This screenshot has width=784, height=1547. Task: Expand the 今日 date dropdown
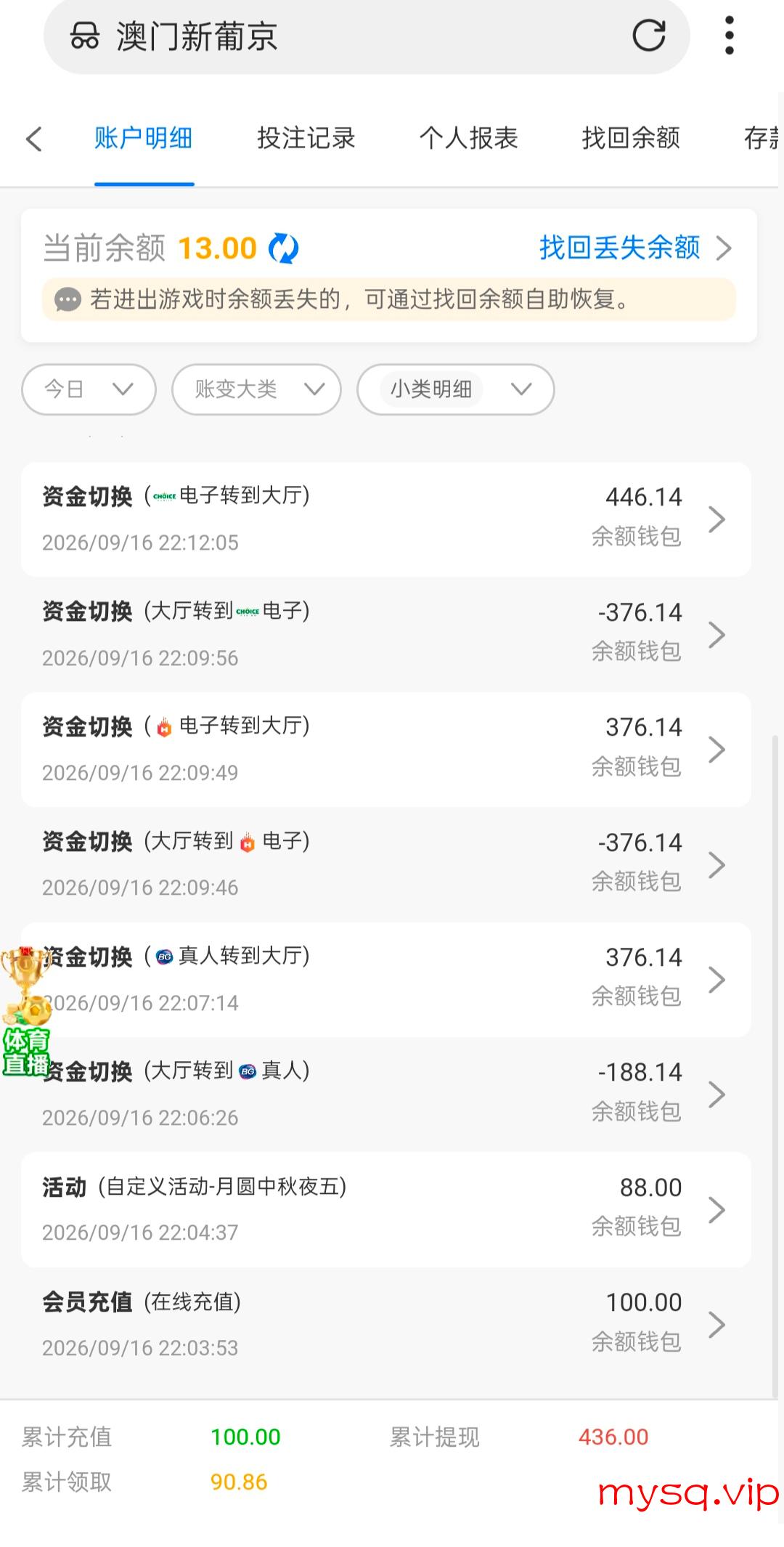89,389
